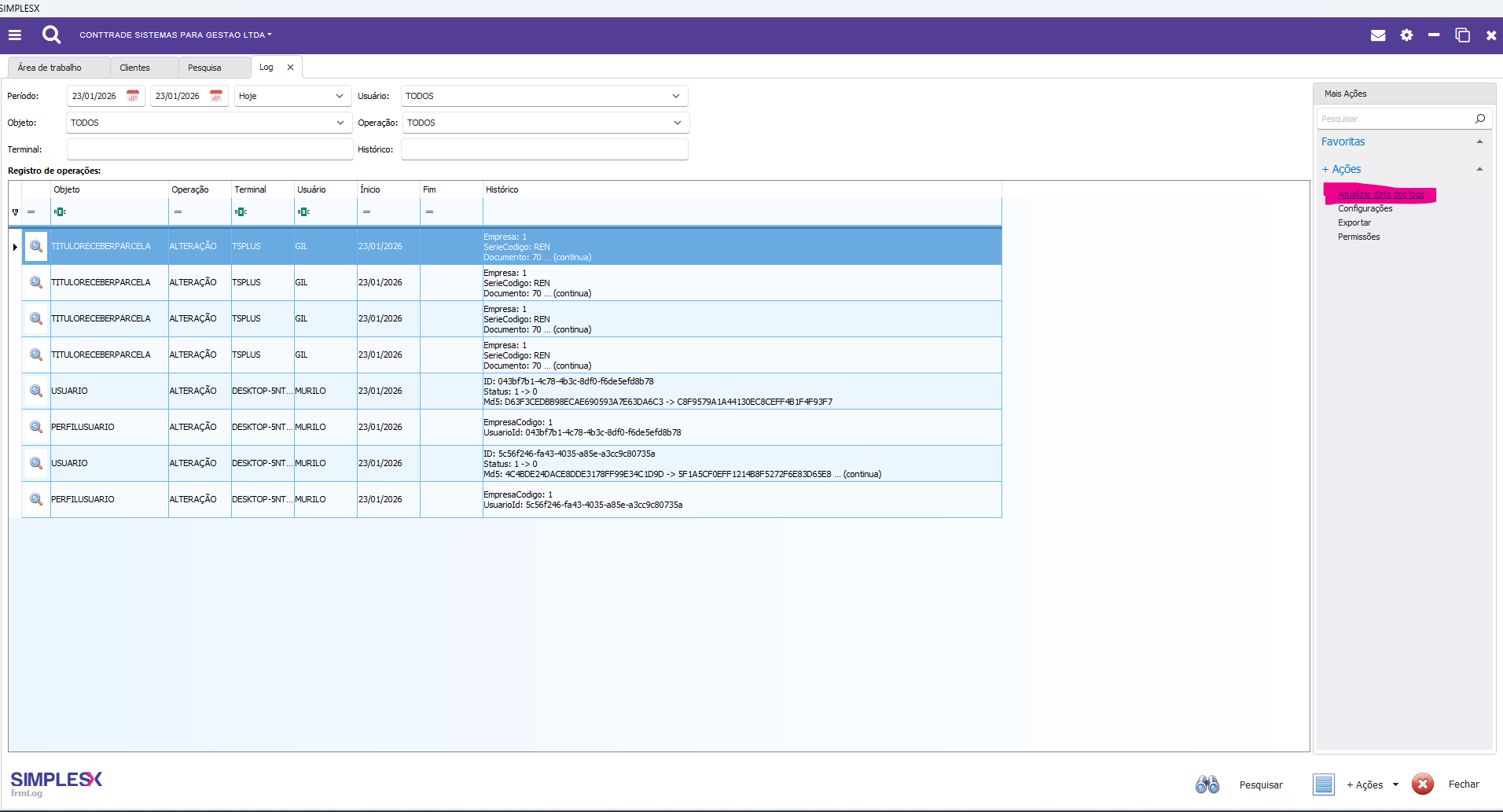1503x812 pixels.
Task: Open the mail envelope icon
Action: (x=1377, y=35)
